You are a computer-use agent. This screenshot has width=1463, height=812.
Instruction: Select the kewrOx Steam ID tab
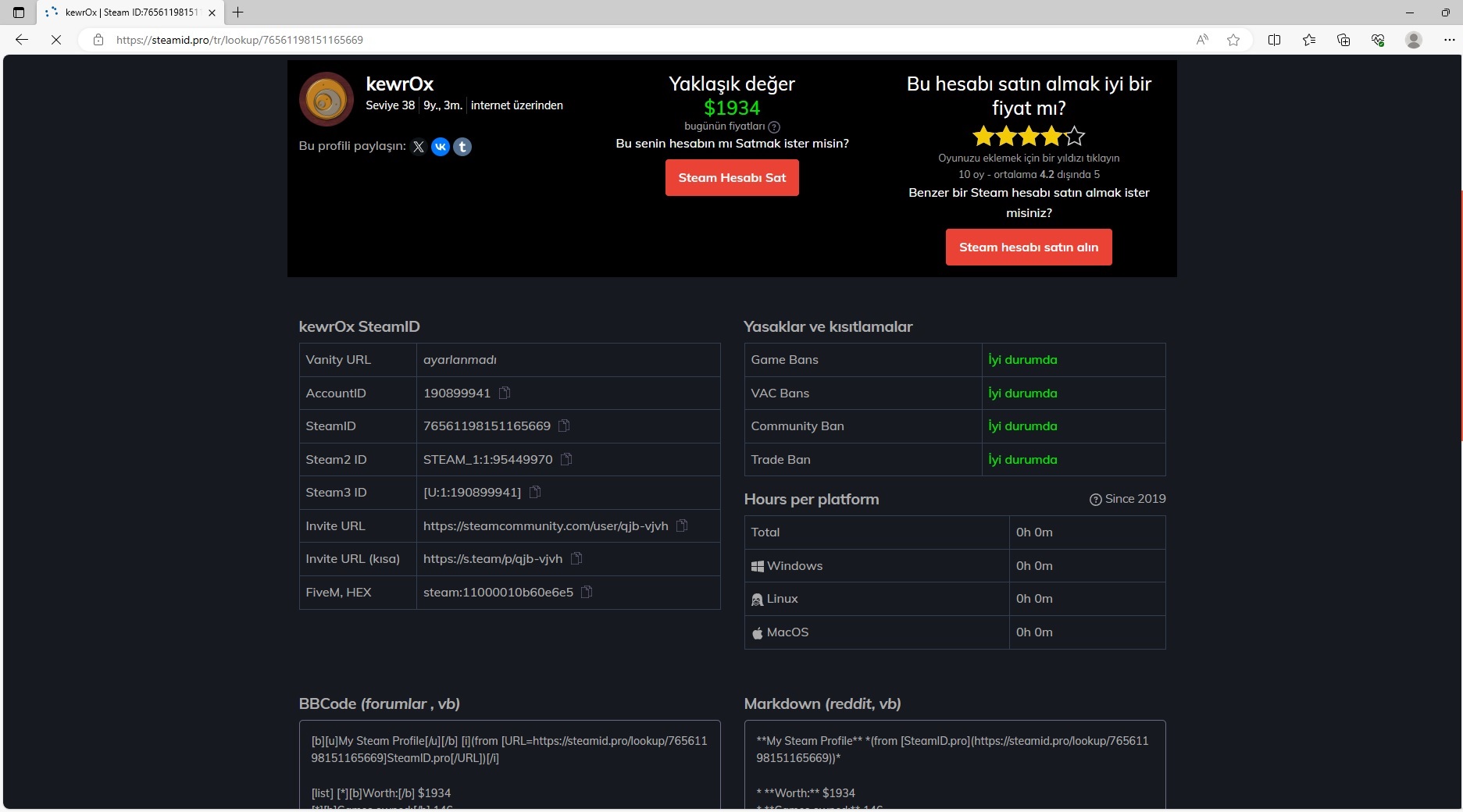(130, 12)
